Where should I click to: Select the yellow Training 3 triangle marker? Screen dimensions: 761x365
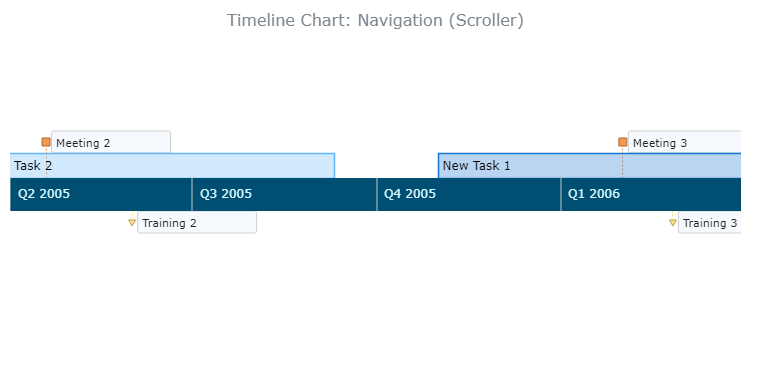pos(673,222)
